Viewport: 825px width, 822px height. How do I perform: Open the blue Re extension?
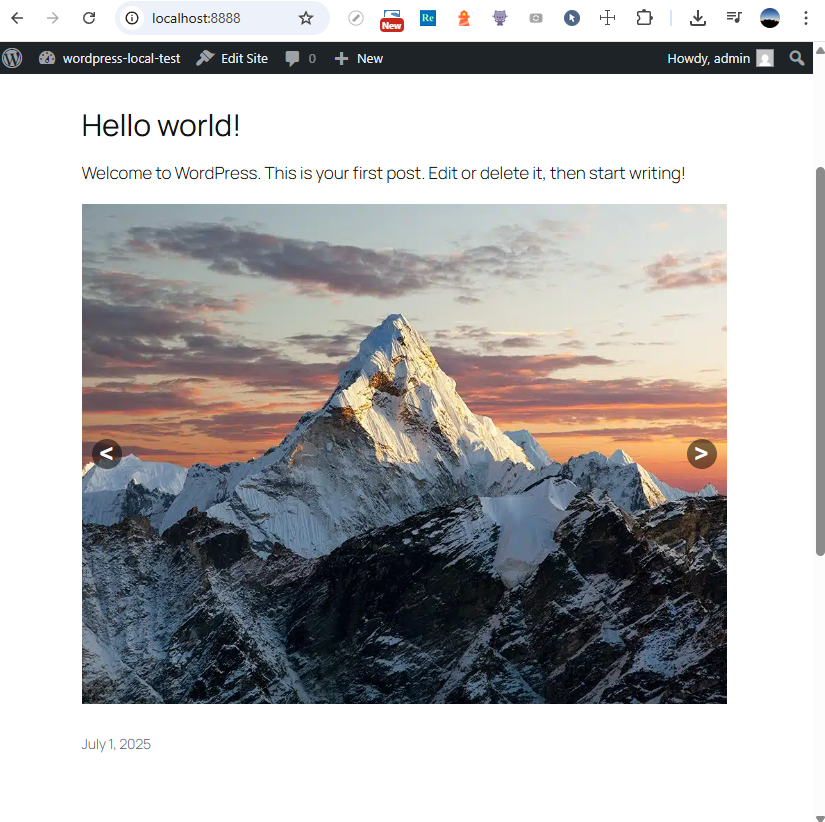(x=428, y=18)
